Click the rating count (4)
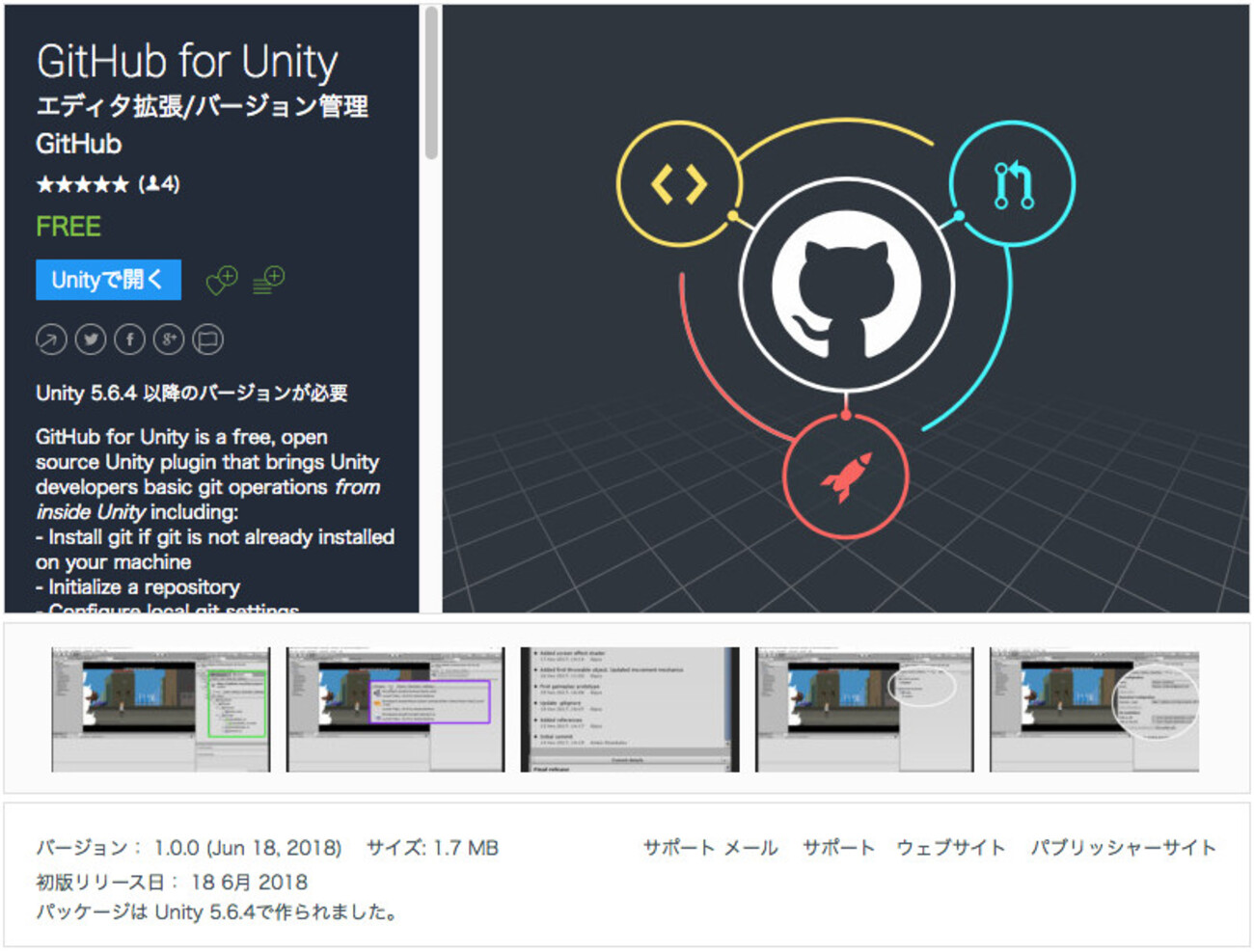The image size is (1254, 952). [x=159, y=184]
